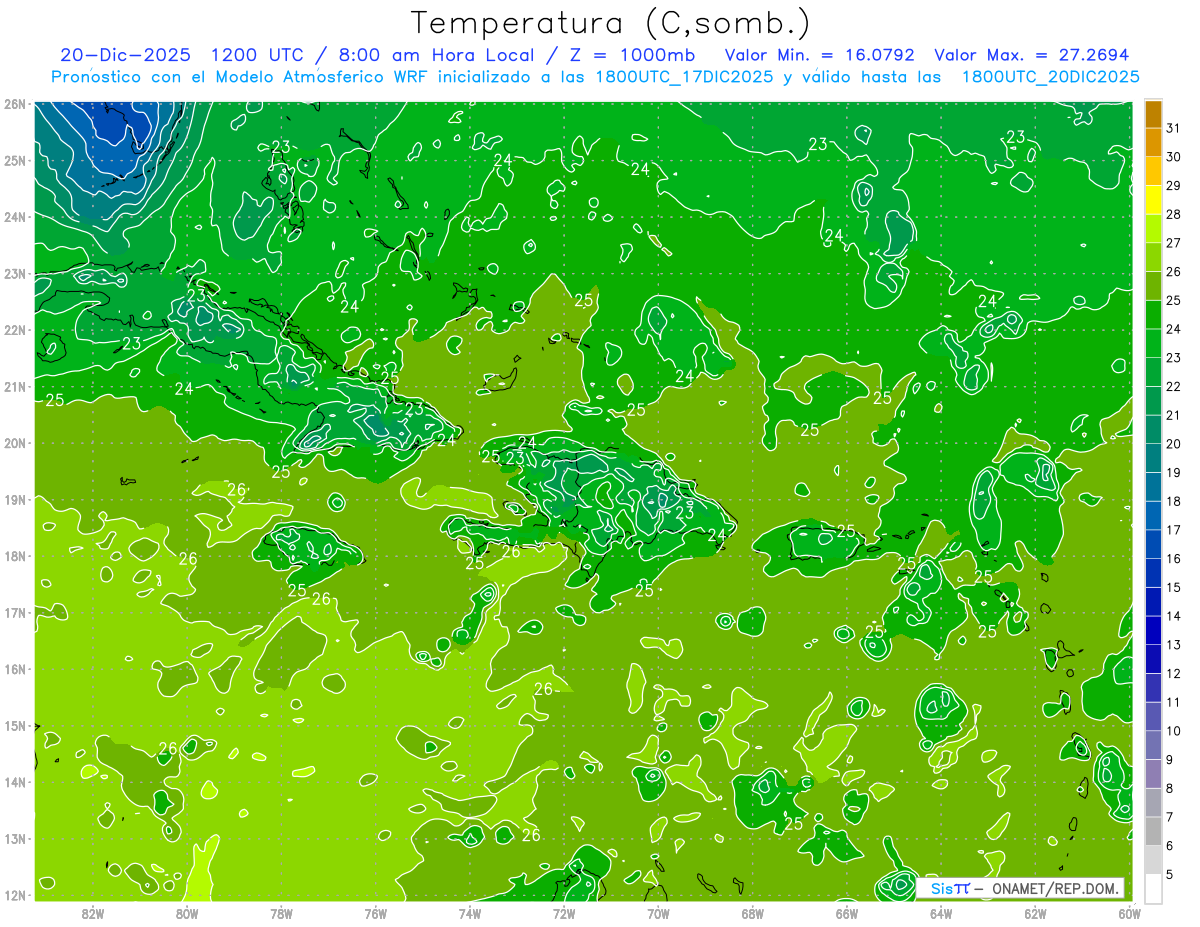Image resolution: width=1200 pixels, height=927 pixels.
Task: Click the 25N latitude axis label
Action: click(x=14, y=160)
